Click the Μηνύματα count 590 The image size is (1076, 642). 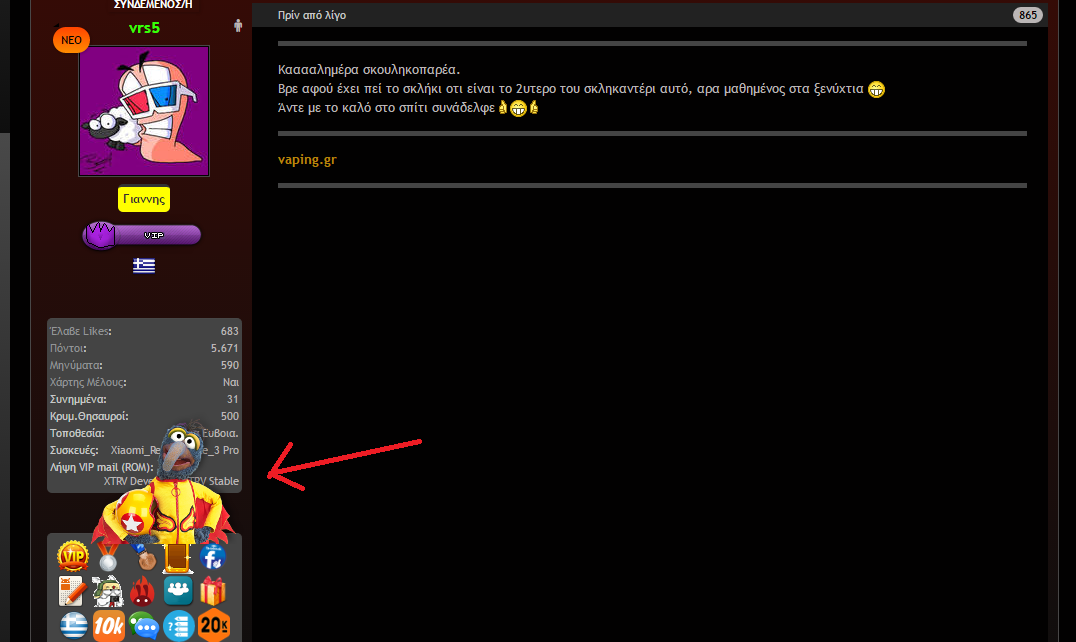click(x=229, y=366)
